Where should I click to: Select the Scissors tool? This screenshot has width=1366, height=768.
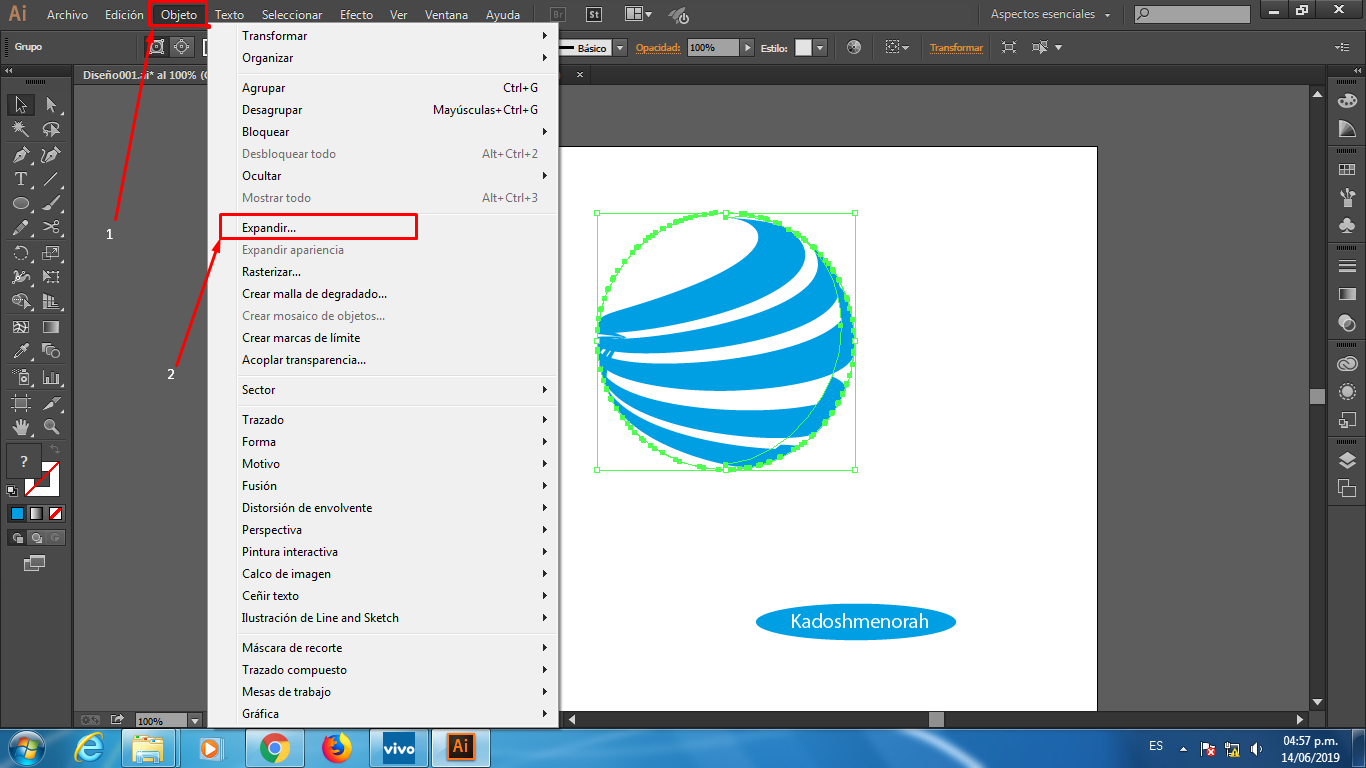coord(51,228)
